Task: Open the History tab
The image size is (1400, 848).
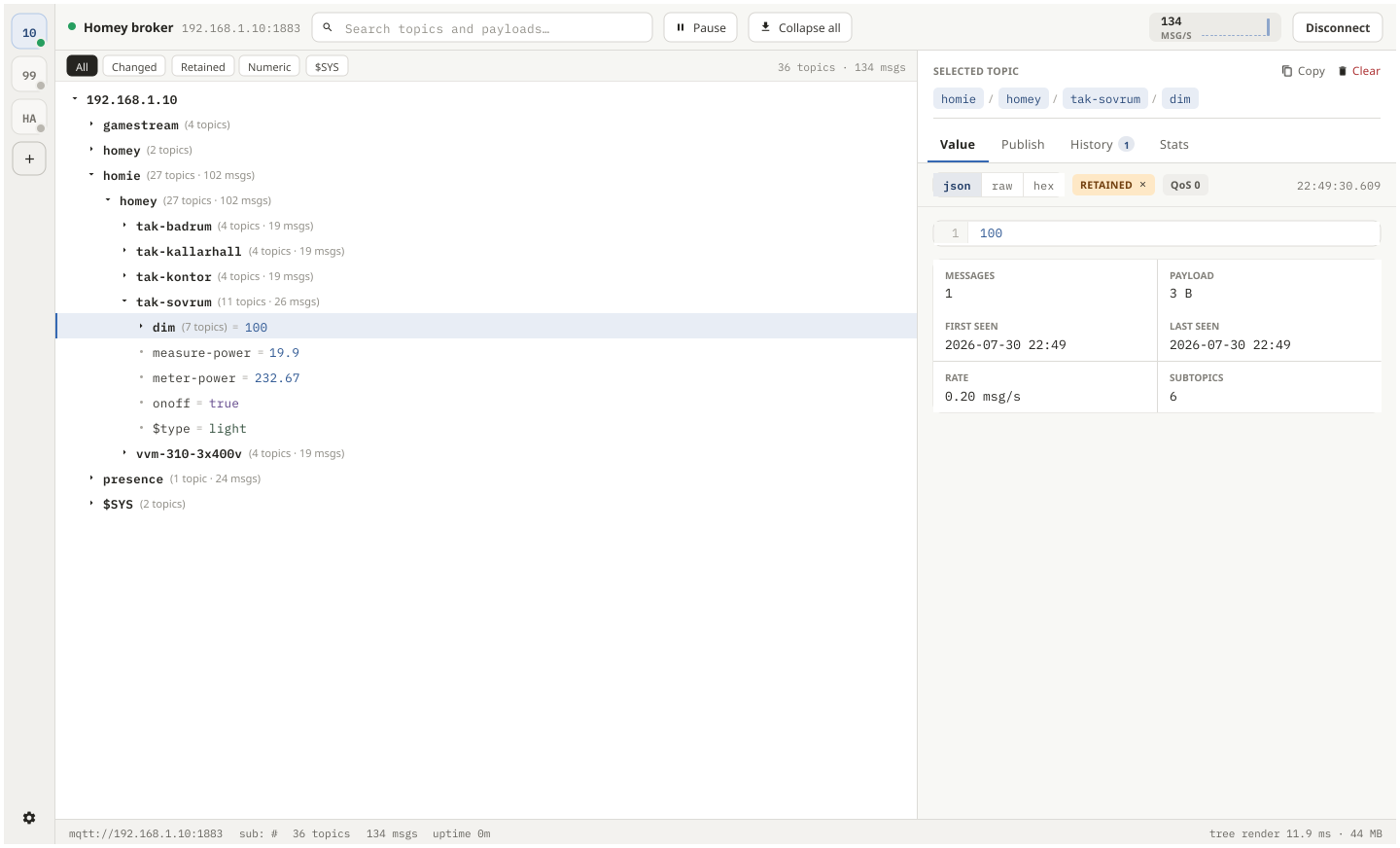Action: tap(1102, 144)
